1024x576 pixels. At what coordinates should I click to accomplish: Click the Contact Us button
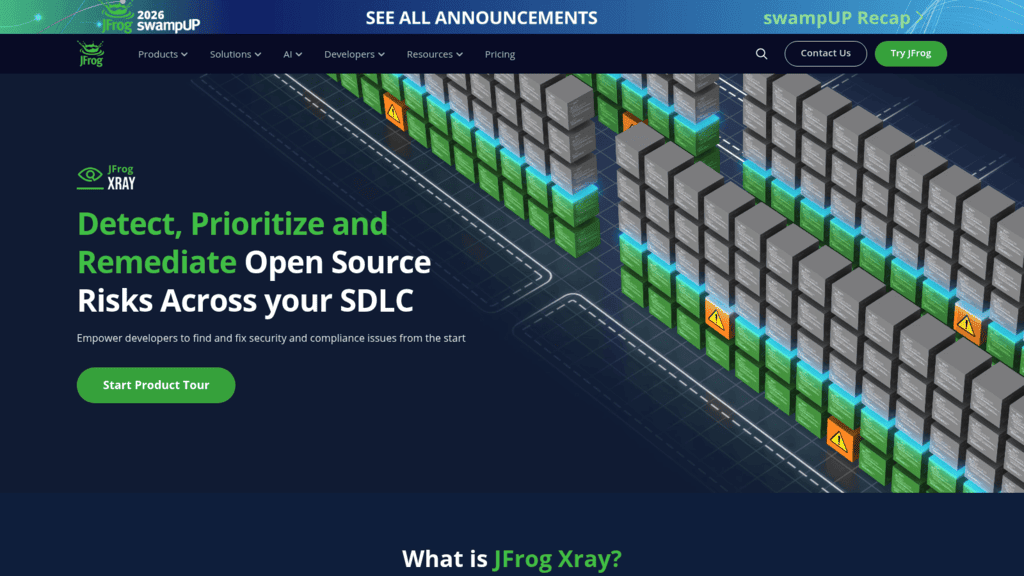825,54
